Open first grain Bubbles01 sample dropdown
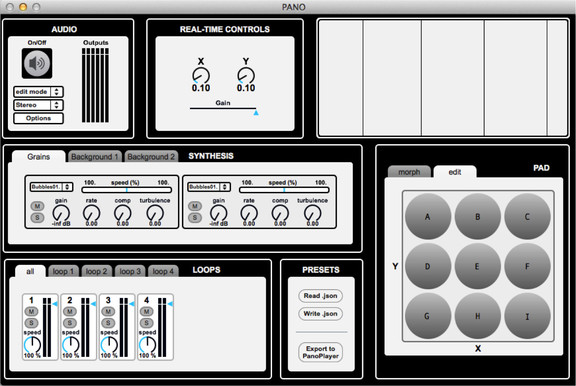 [x=51, y=187]
